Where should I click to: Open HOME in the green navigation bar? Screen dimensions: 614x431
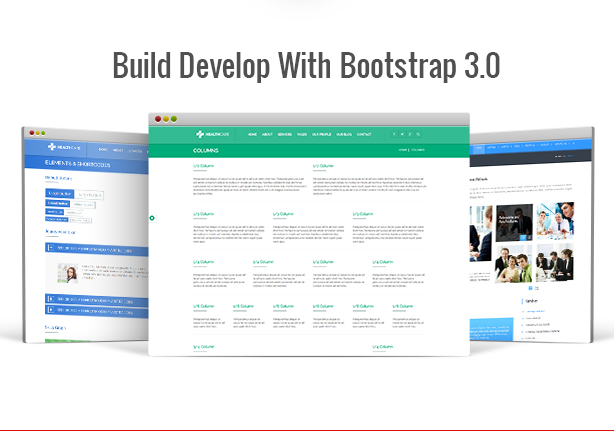click(253, 133)
